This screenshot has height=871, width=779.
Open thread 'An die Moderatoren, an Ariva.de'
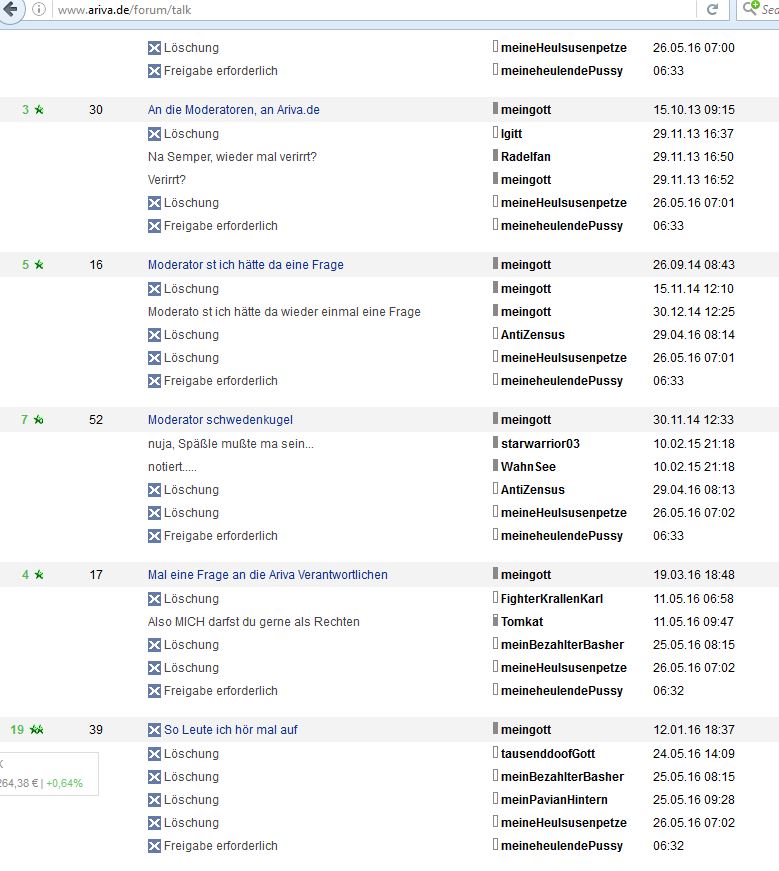(233, 110)
